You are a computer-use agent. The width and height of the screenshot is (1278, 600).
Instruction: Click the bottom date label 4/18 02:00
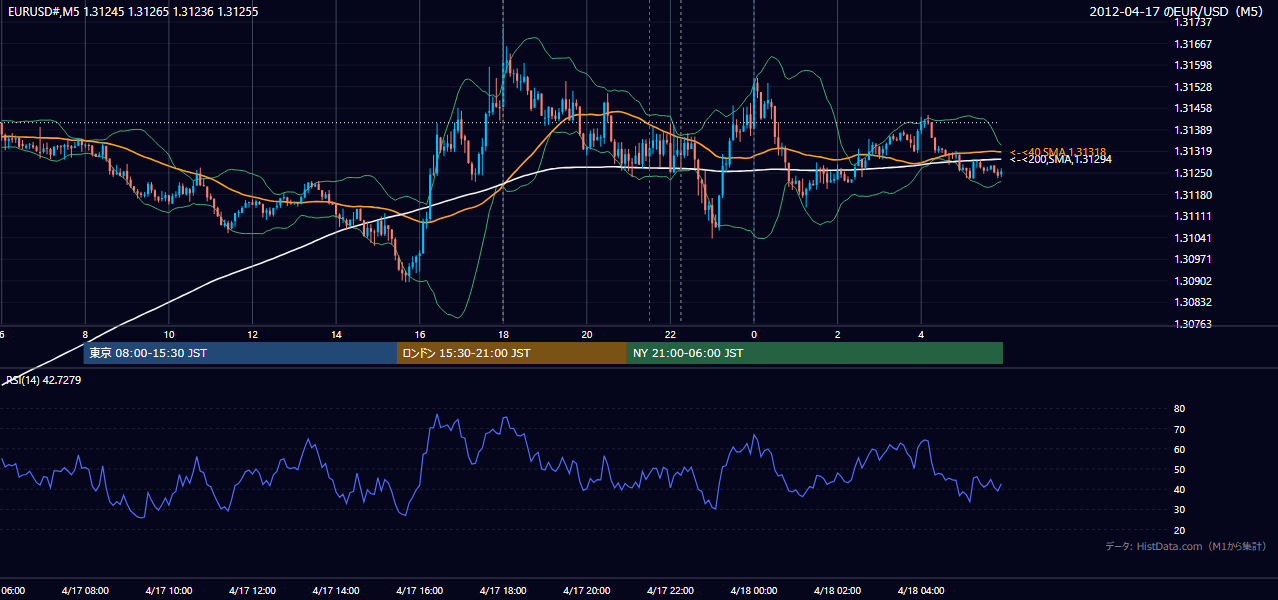click(837, 590)
